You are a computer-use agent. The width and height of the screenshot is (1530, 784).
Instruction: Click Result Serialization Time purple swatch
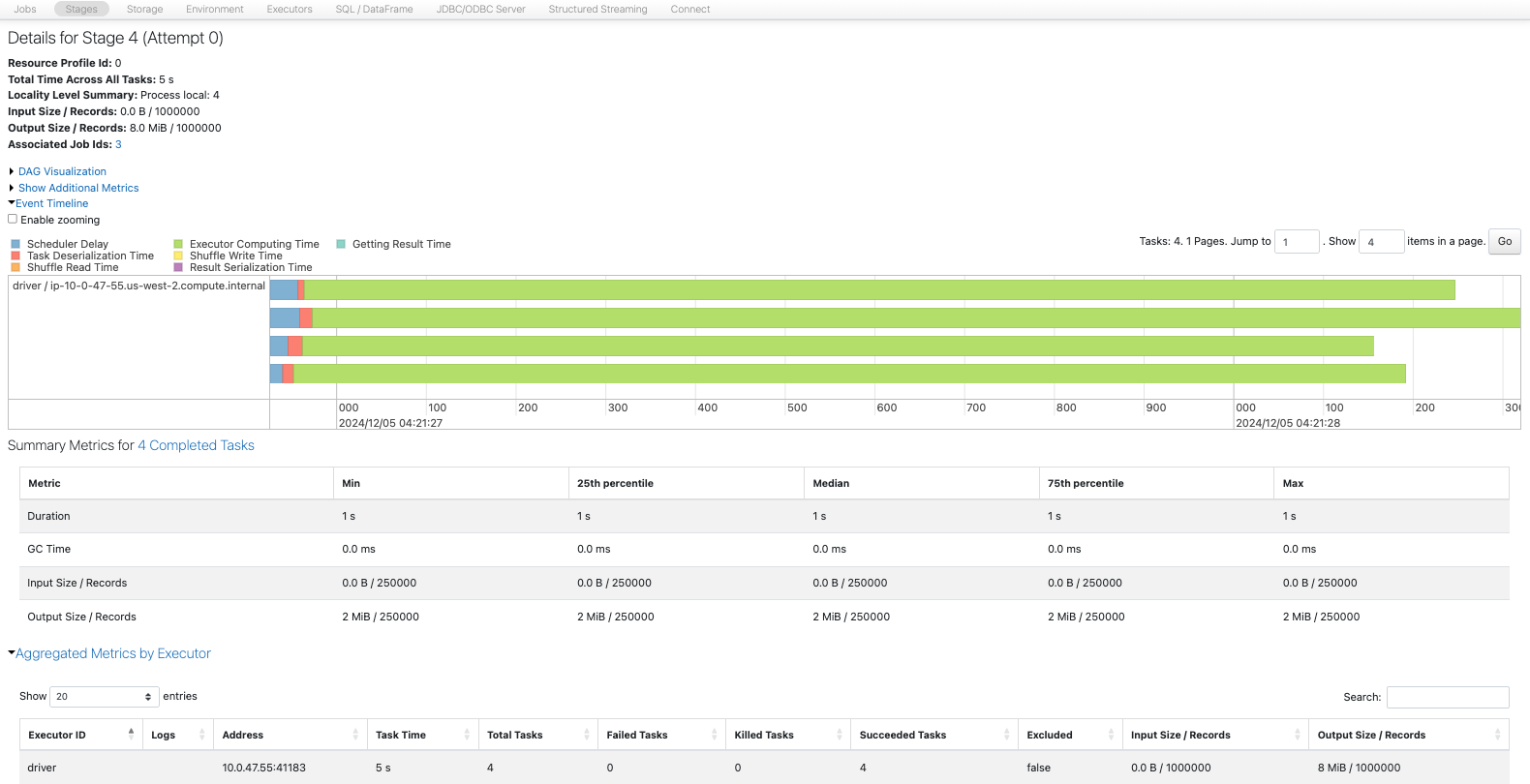[x=178, y=267]
